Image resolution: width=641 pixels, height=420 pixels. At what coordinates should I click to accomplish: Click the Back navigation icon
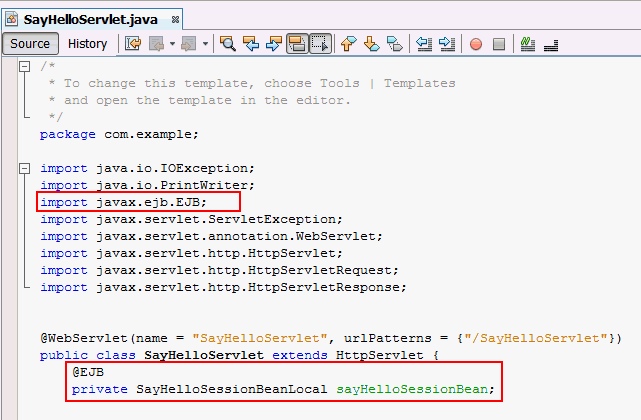[157, 43]
